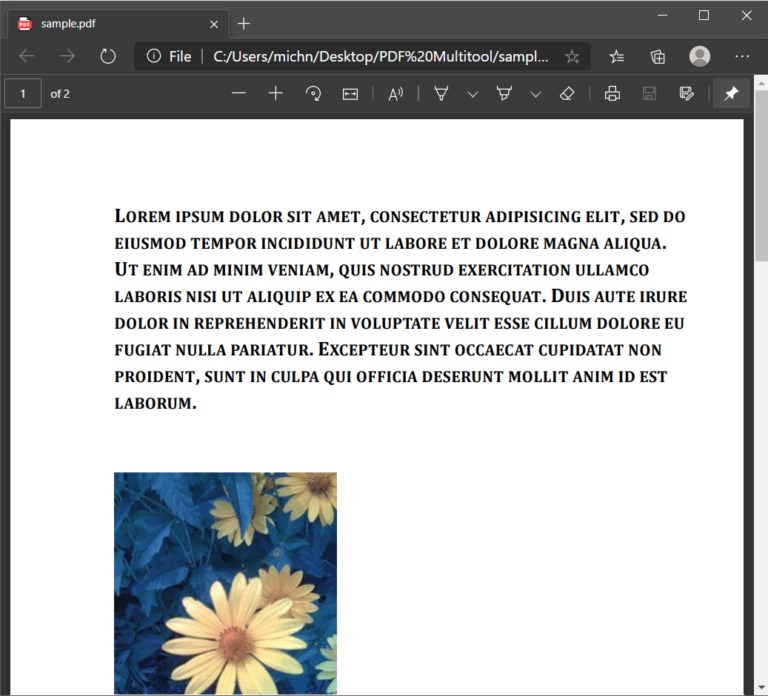Open a new browser tab
The image size is (768, 696).
click(243, 24)
